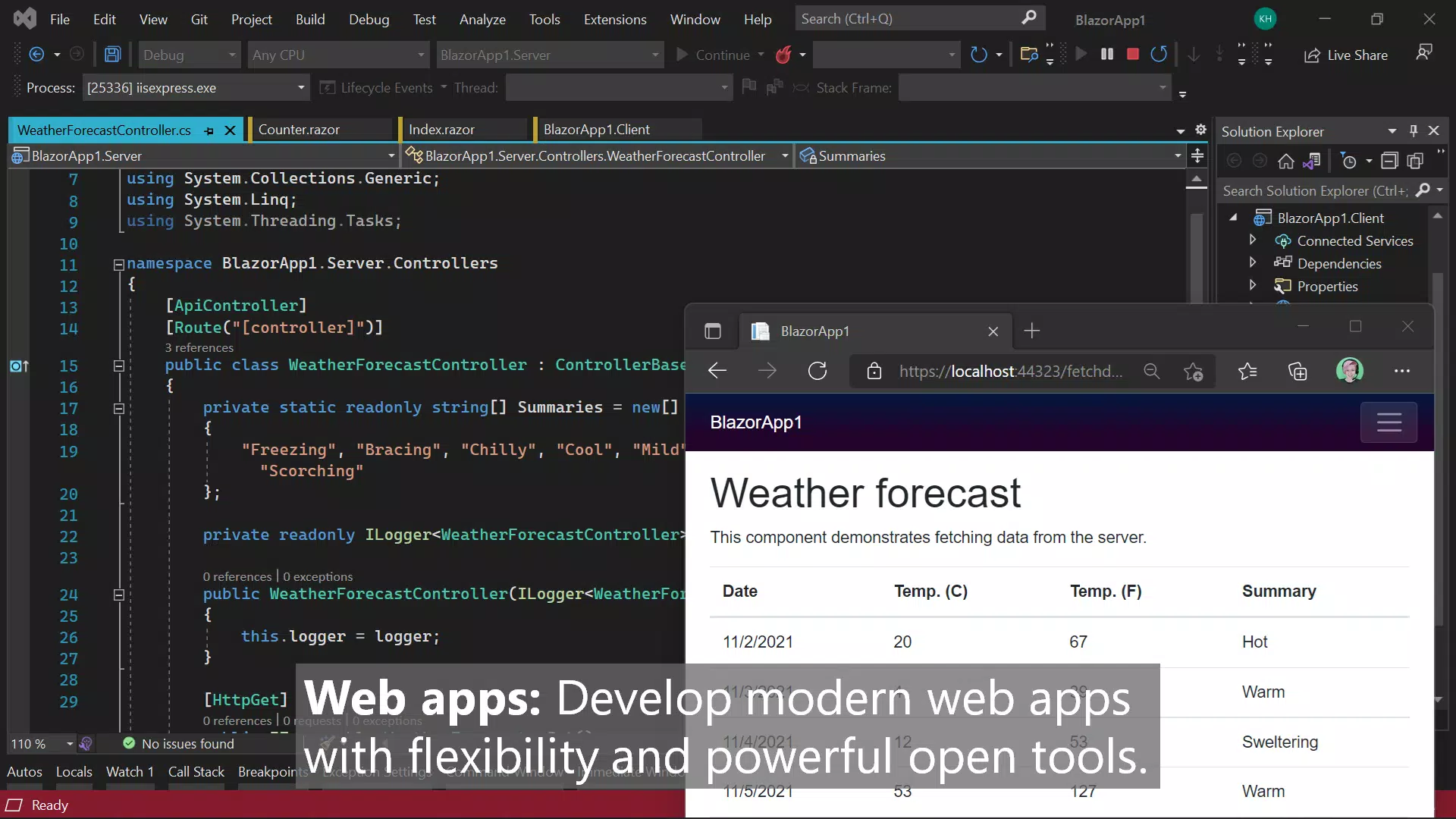Click the Edge browser back arrow
Screen dimensions: 1456x819
point(717,371)
